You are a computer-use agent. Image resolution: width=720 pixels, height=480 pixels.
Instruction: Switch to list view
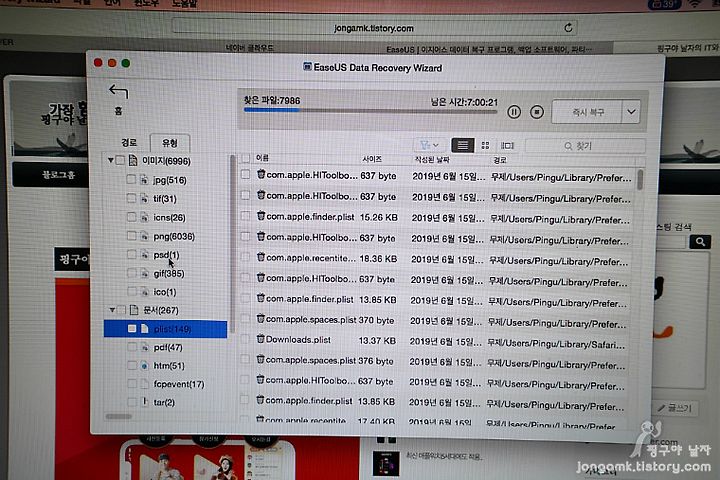pyautogui.click(x=463, y=145)
